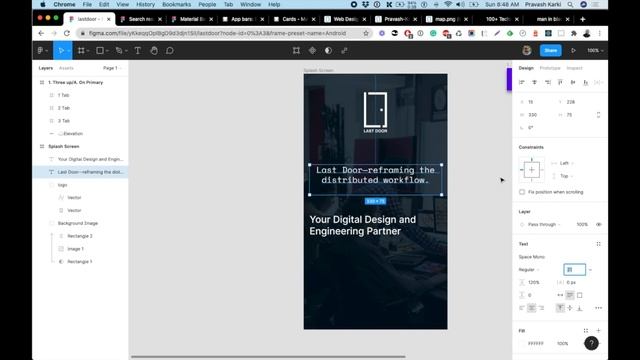The image size is (640, 360).
Task: Set text align right
Action: 541,308
